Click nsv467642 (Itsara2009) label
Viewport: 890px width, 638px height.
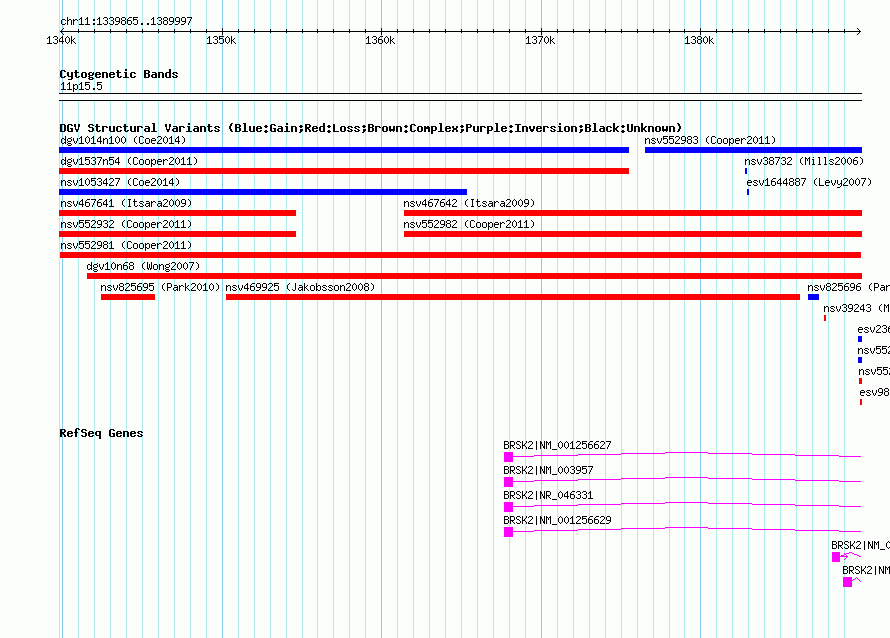click(x=469, y=203)
